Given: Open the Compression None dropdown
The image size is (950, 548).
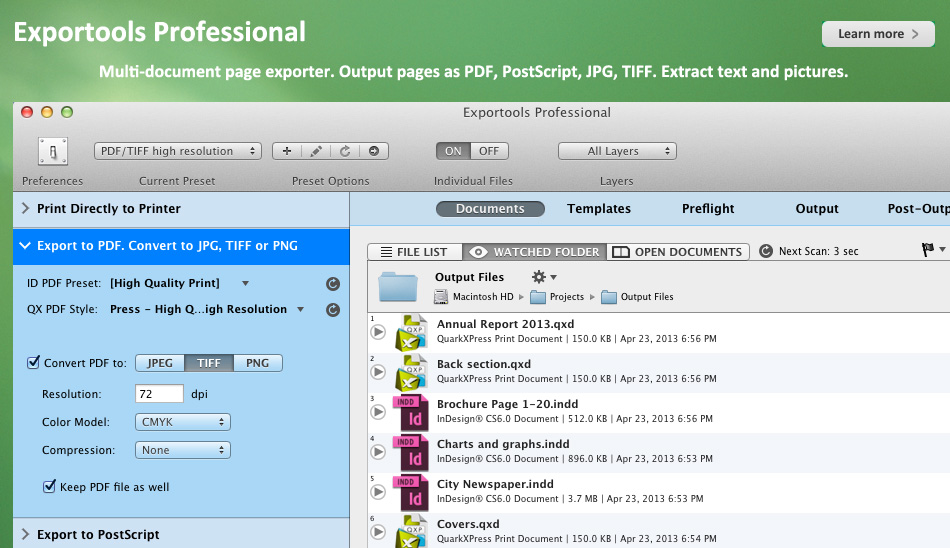Looking at the screenshot, I should point(182,450).
